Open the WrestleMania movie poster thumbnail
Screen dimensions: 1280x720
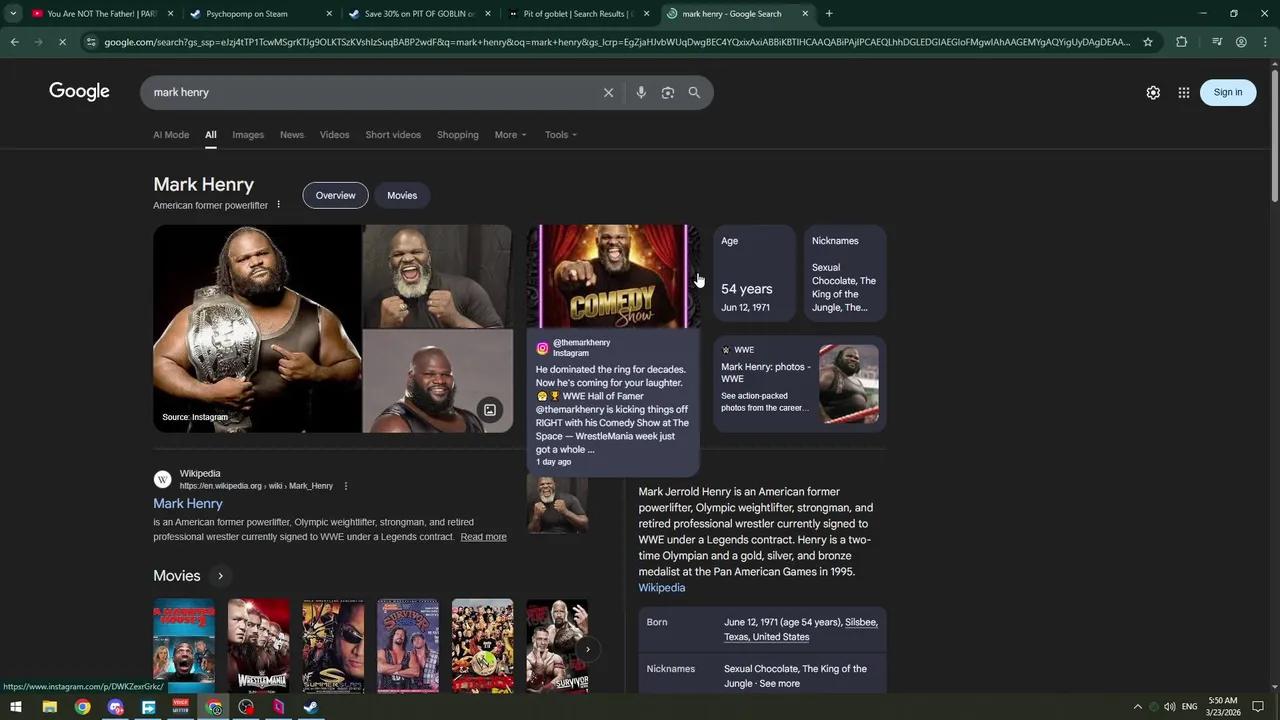(258, 646)
